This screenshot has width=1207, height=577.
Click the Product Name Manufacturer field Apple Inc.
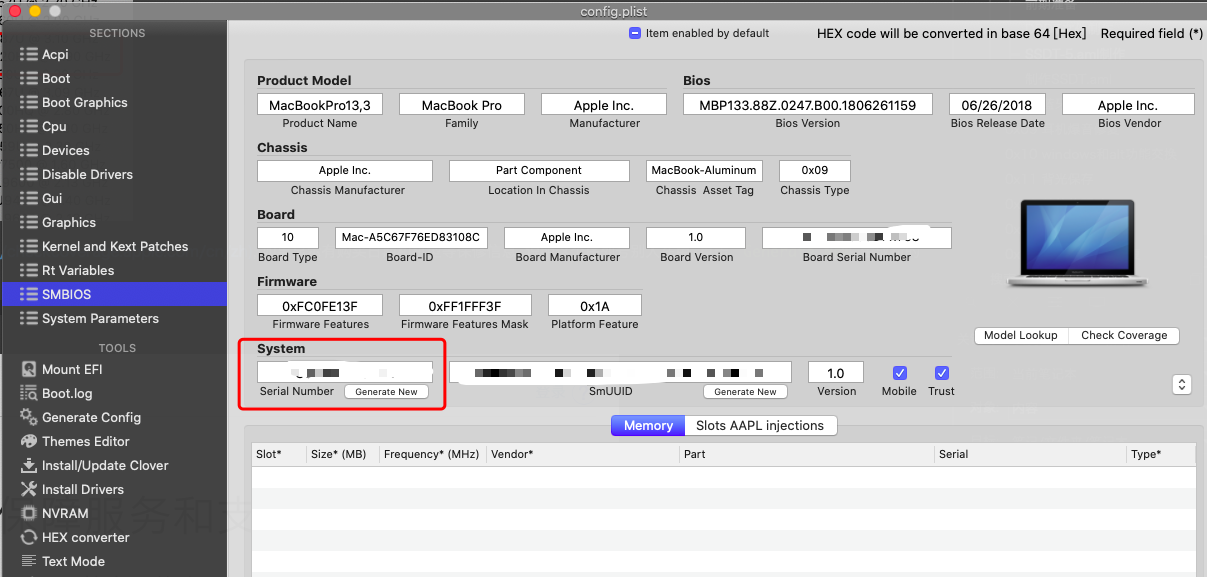point(604,105)
